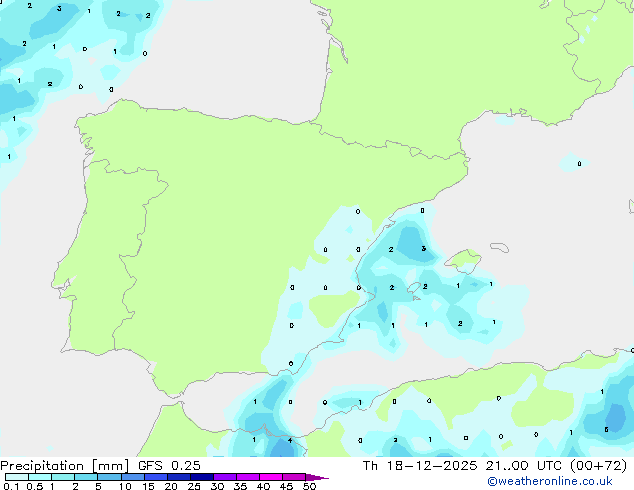Open the weatheronline.co.uk copyright link

tap(550, 481)
